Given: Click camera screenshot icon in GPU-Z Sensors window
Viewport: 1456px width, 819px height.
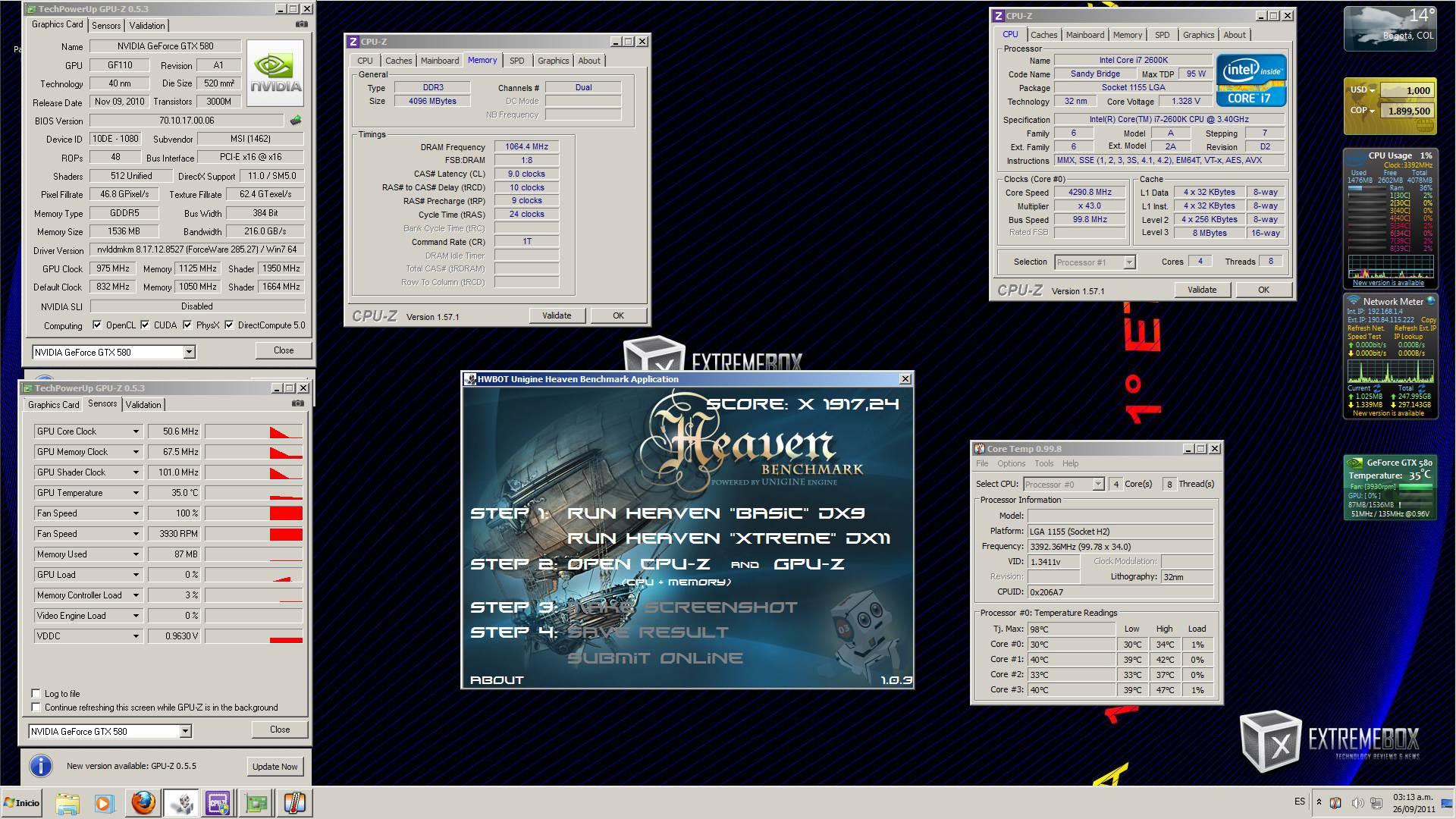Looking at the screenshot, I should (x=299, y=403).
